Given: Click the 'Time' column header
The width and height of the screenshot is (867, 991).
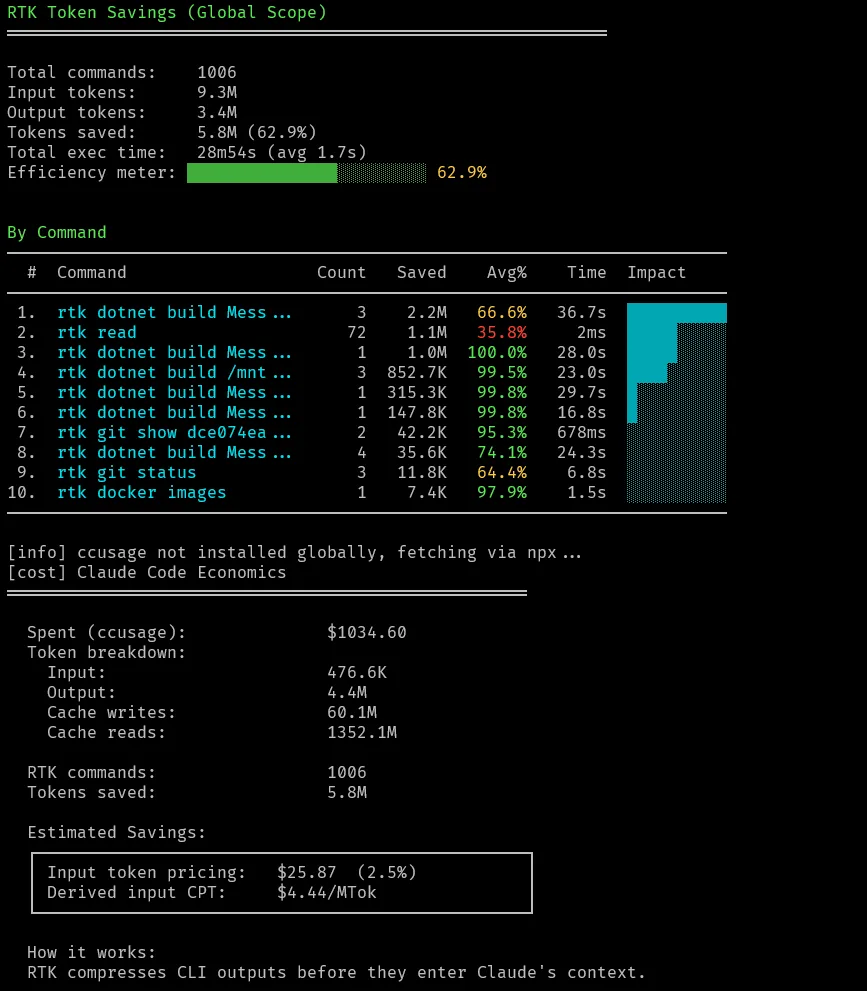Looking at the screenshot, I should click(586, 272).
